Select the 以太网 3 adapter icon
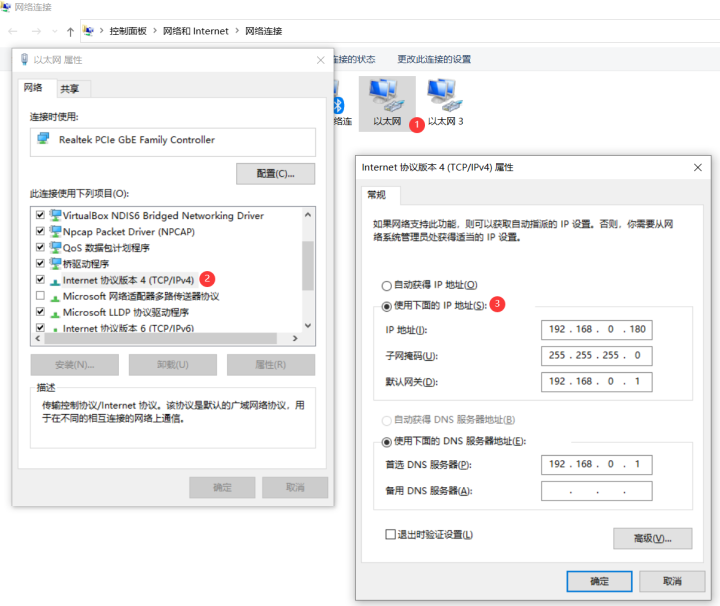Image resolution: width=720 pixels, height=606 pixels. pyautogui.click(x=442, y=97)
